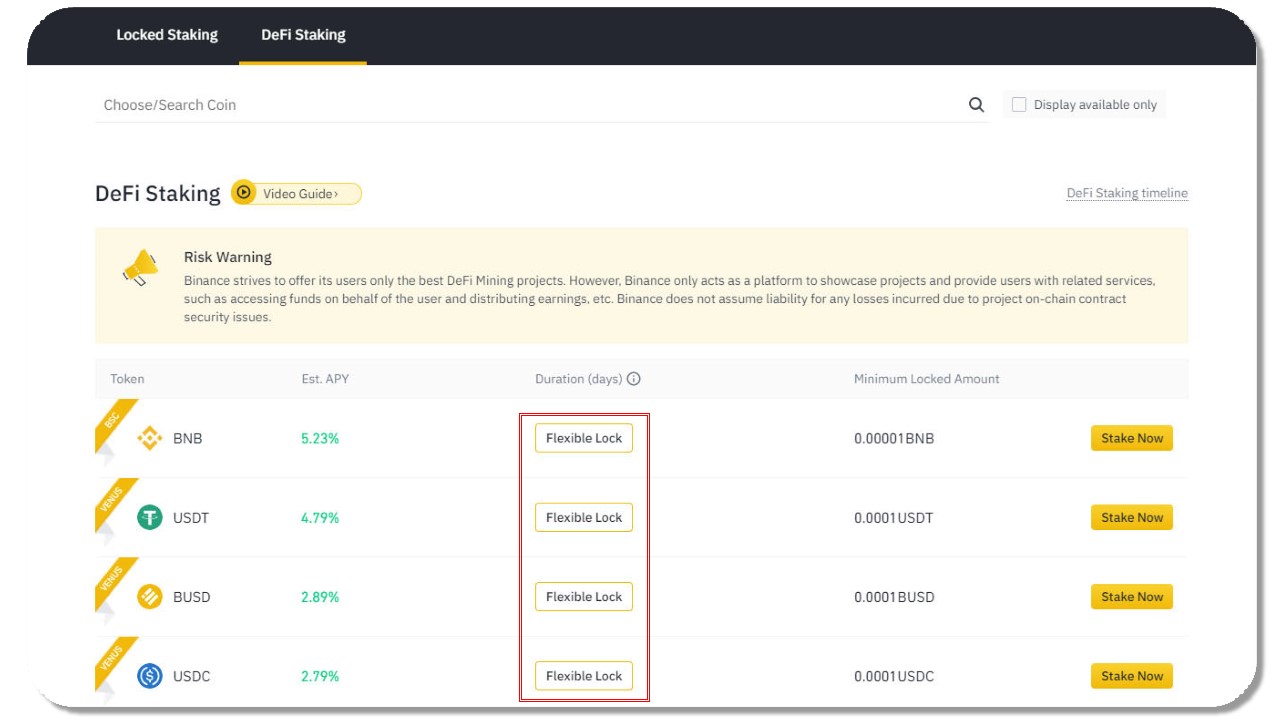Click the USDT token name
This screenshot has height=720, width=1280.
coord(191,518)
